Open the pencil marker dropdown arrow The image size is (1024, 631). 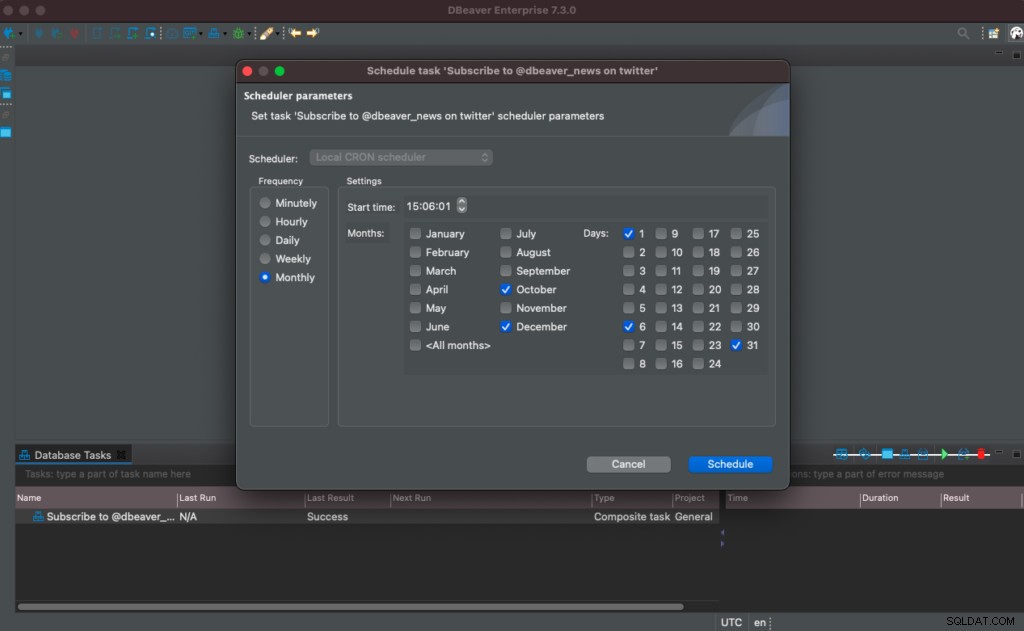point(278,33)
